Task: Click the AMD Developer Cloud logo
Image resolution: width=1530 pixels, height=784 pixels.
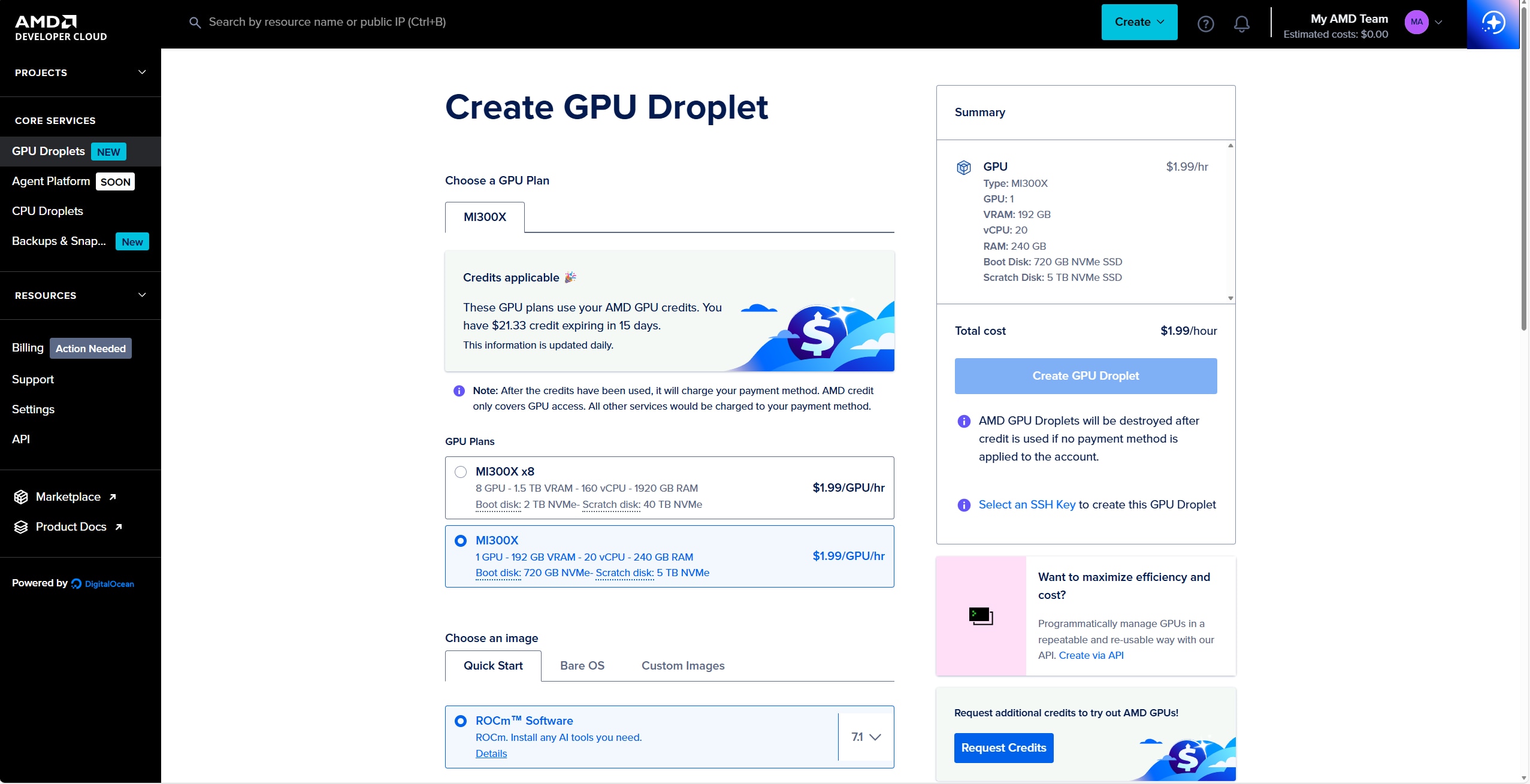Action: [58, 25]
